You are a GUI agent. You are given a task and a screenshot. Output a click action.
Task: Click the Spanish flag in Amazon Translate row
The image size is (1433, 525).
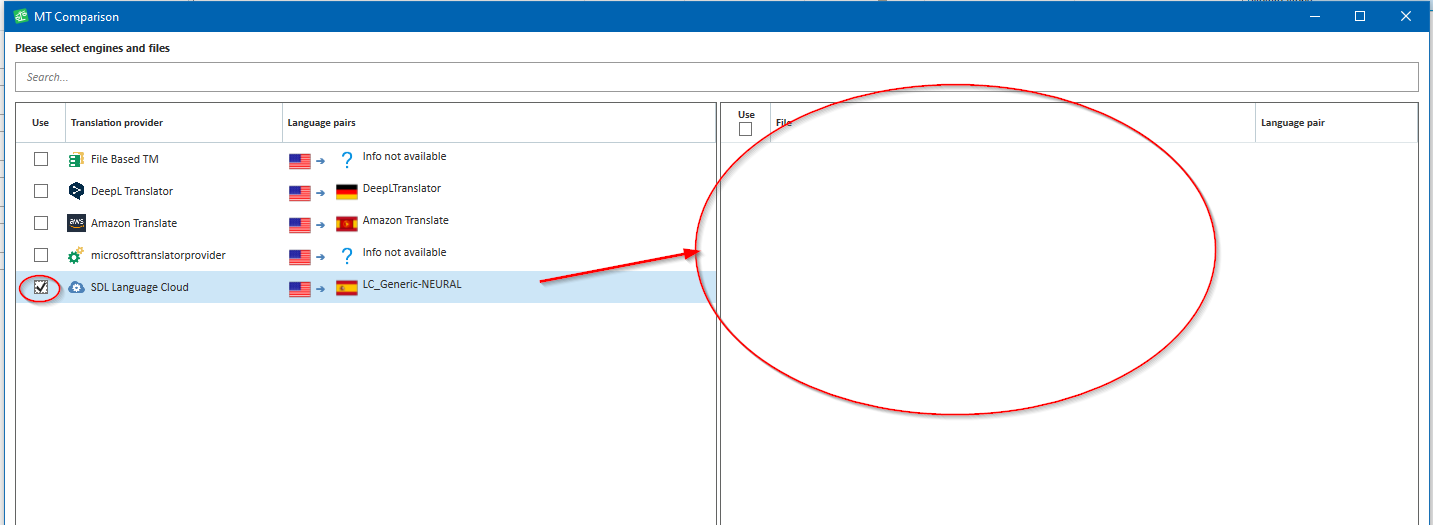347,224
